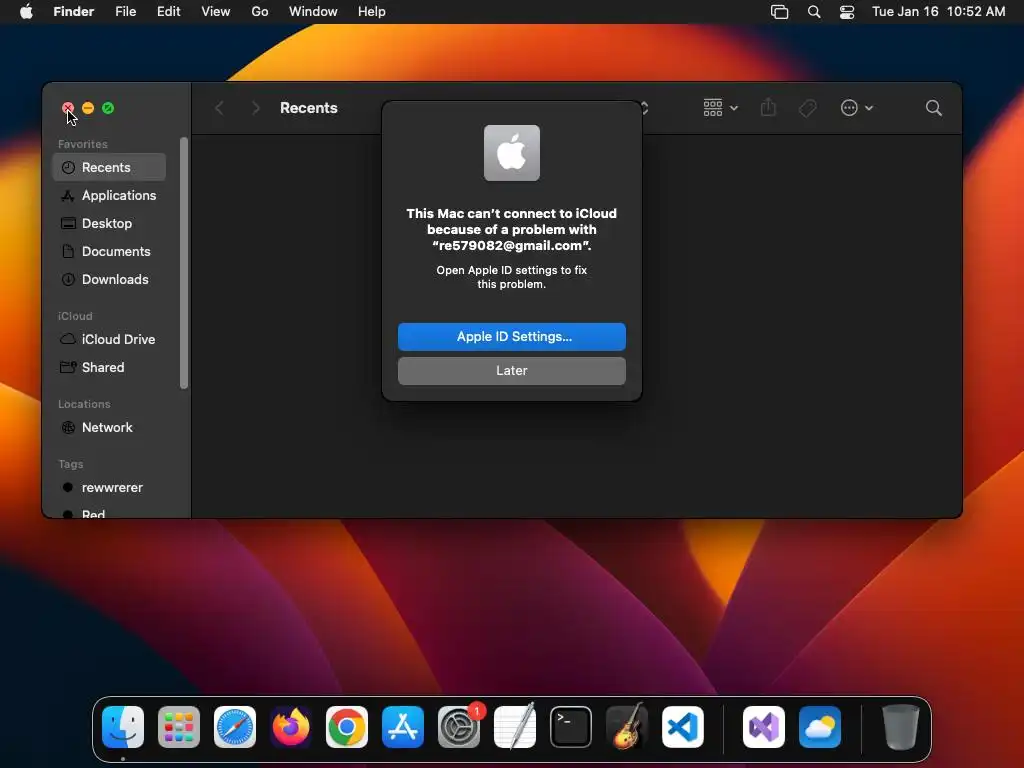This screenshot has width=1024, height=768.
Task: Open Trash from the Dock
Action: click(901, 727)
